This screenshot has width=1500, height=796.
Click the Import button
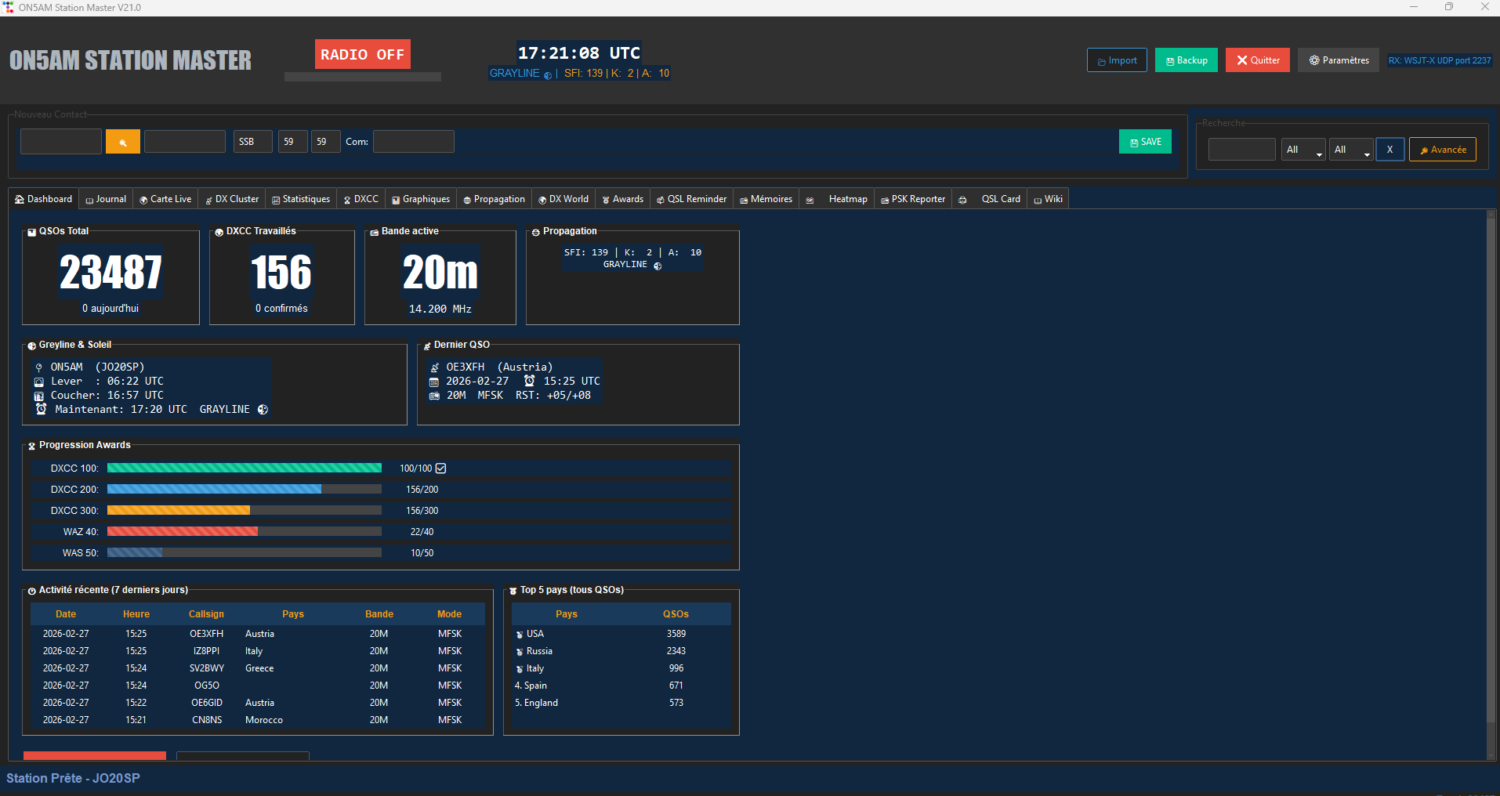[1117, 60]
